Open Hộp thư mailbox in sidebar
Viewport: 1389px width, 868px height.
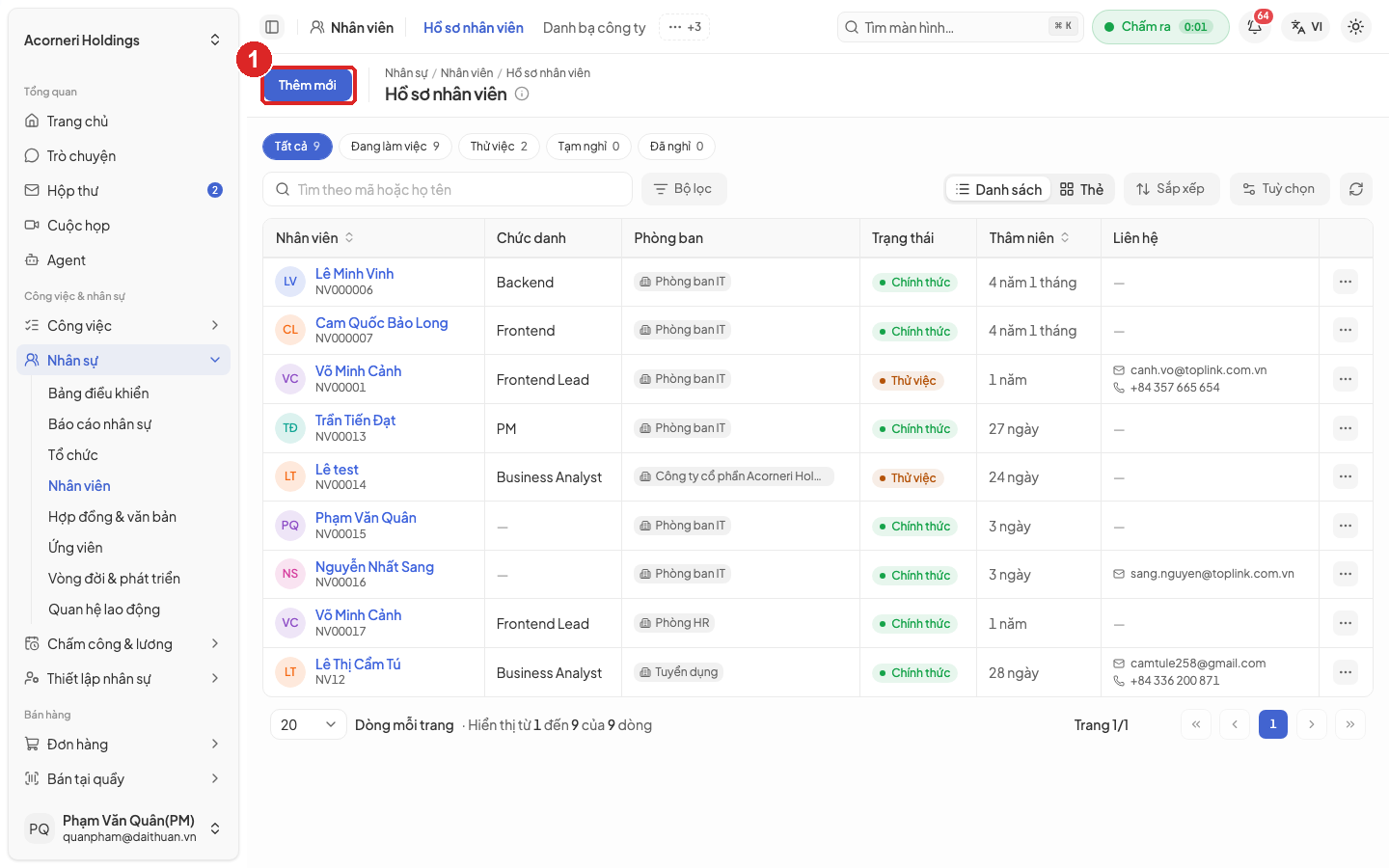point(123,191)
